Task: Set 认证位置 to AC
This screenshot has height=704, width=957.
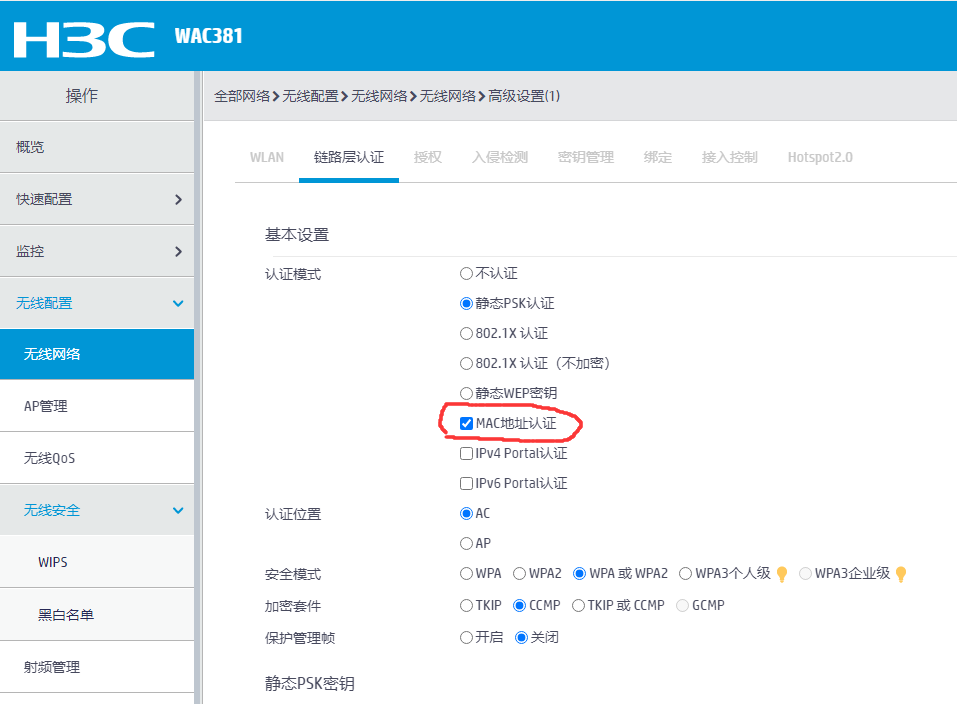Action: tap(466, 513)
